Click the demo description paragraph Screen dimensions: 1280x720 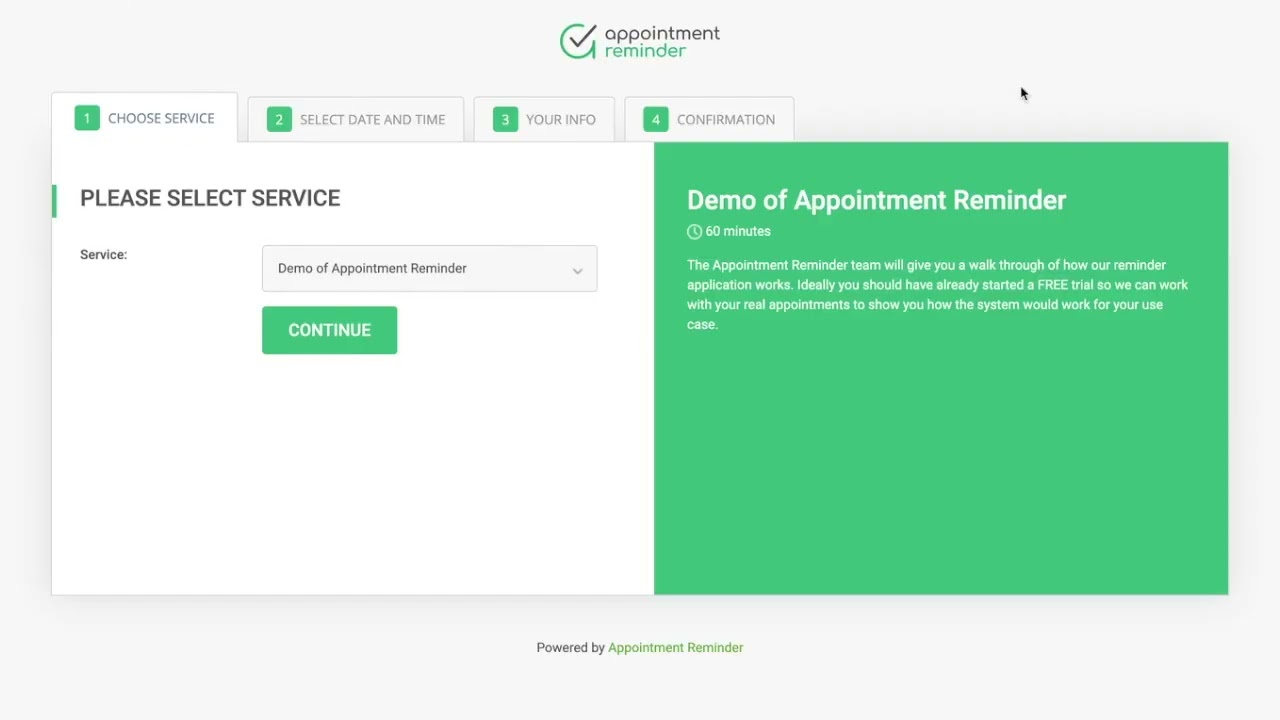click(x=937, y=295)
